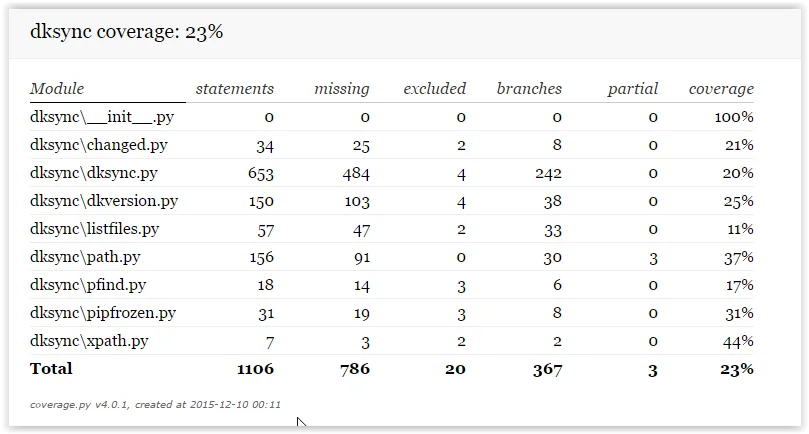The height and width of the screenshot is (434, 809).
Task: Open the dksync\xpath.py module link
Action: coord(89,341)
